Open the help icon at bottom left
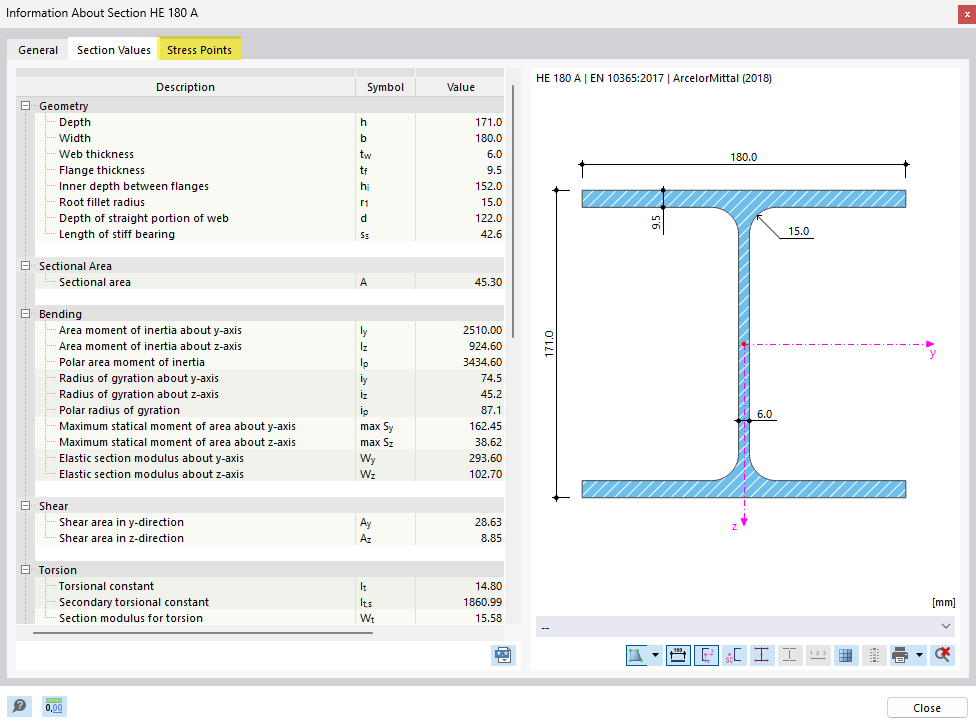Viewport: 976px width, 726px height. click(19, 706)
